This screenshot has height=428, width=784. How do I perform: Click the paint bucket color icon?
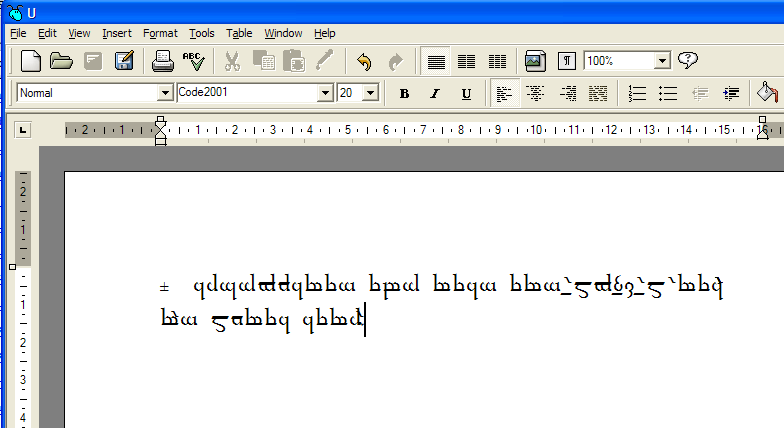(766, 93)
